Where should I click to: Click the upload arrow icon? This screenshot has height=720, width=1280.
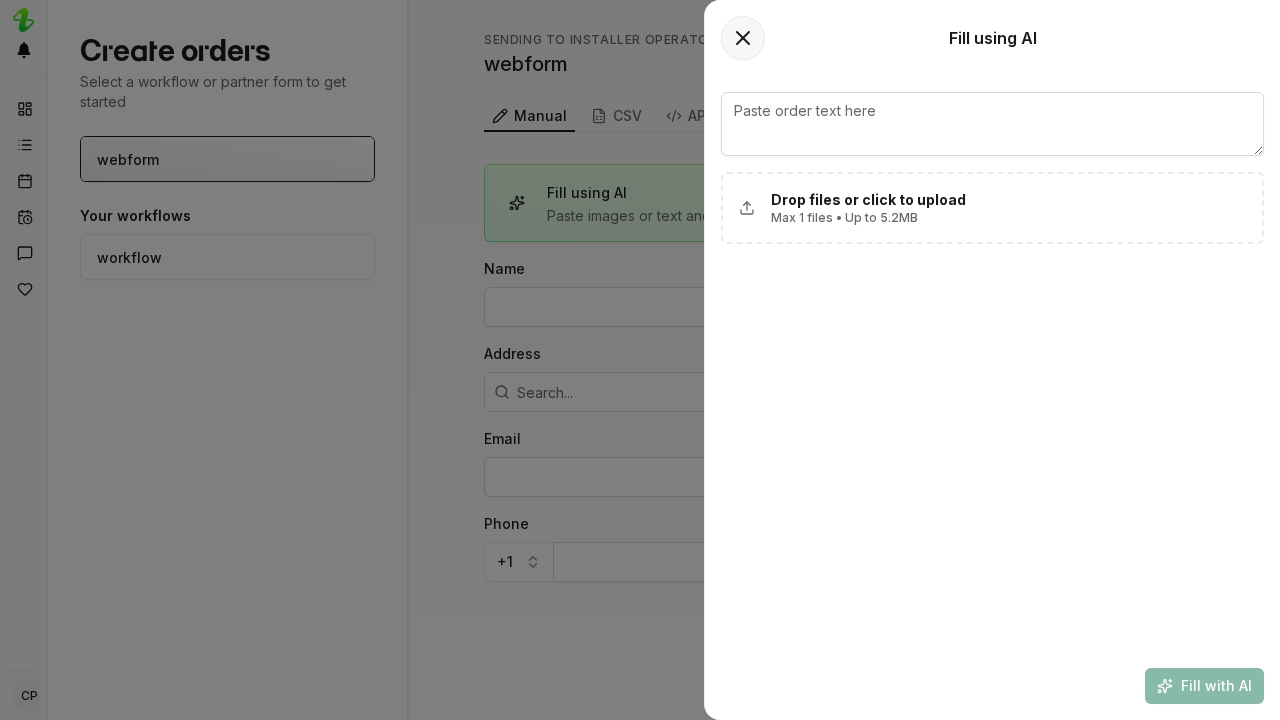point(747,208)
